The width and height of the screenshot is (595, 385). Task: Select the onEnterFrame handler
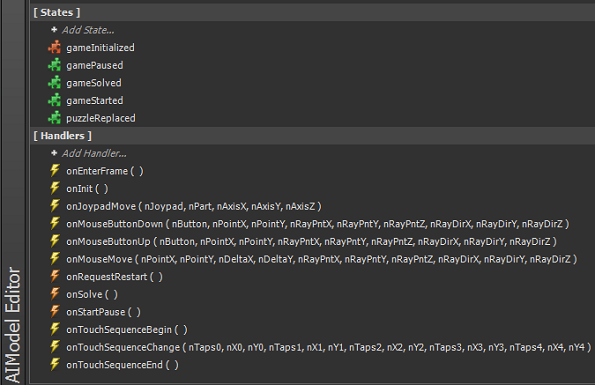[x=105, y=171]
